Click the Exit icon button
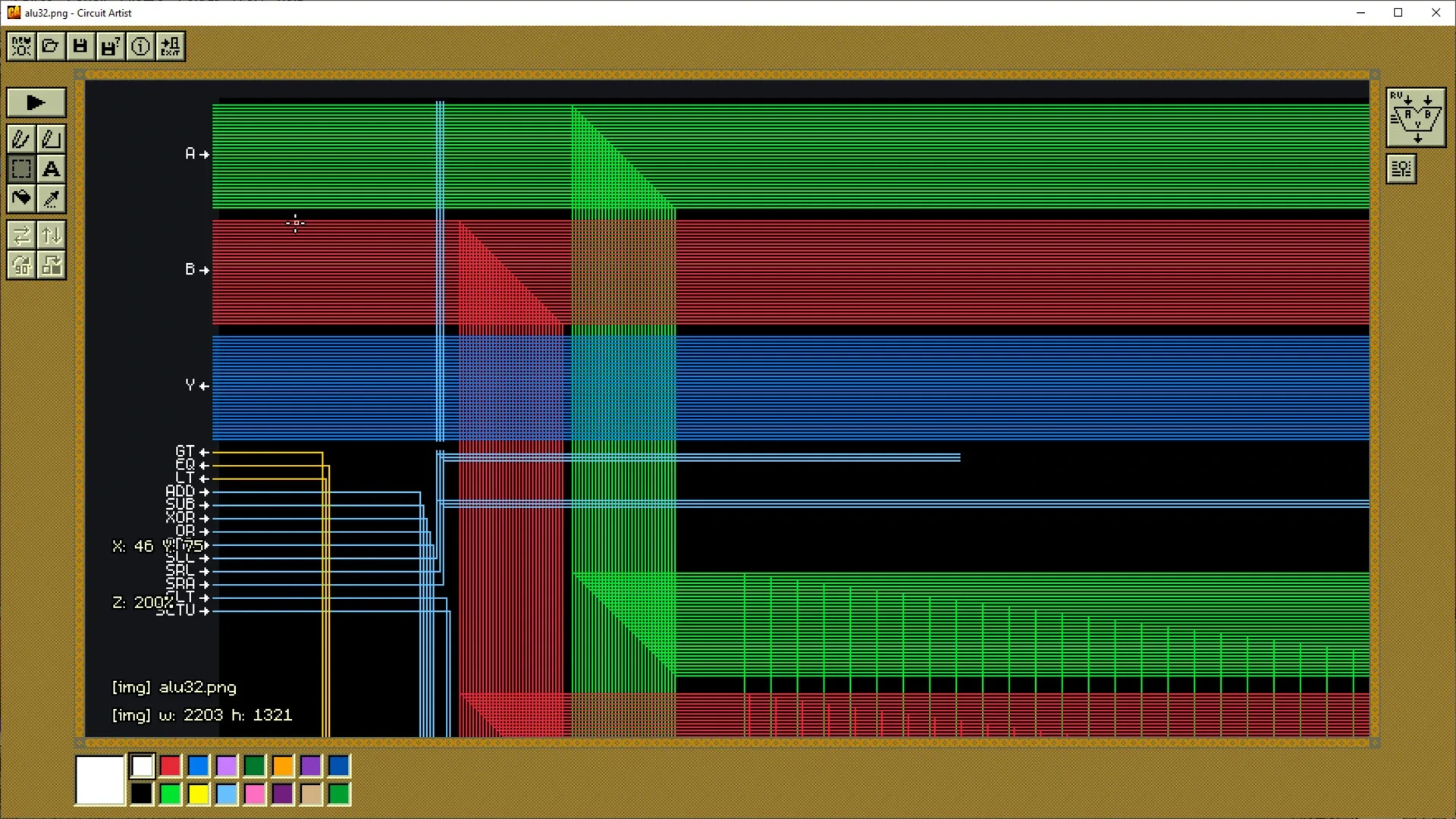Viewport: 1456px width, 819px height. point(171,46)
